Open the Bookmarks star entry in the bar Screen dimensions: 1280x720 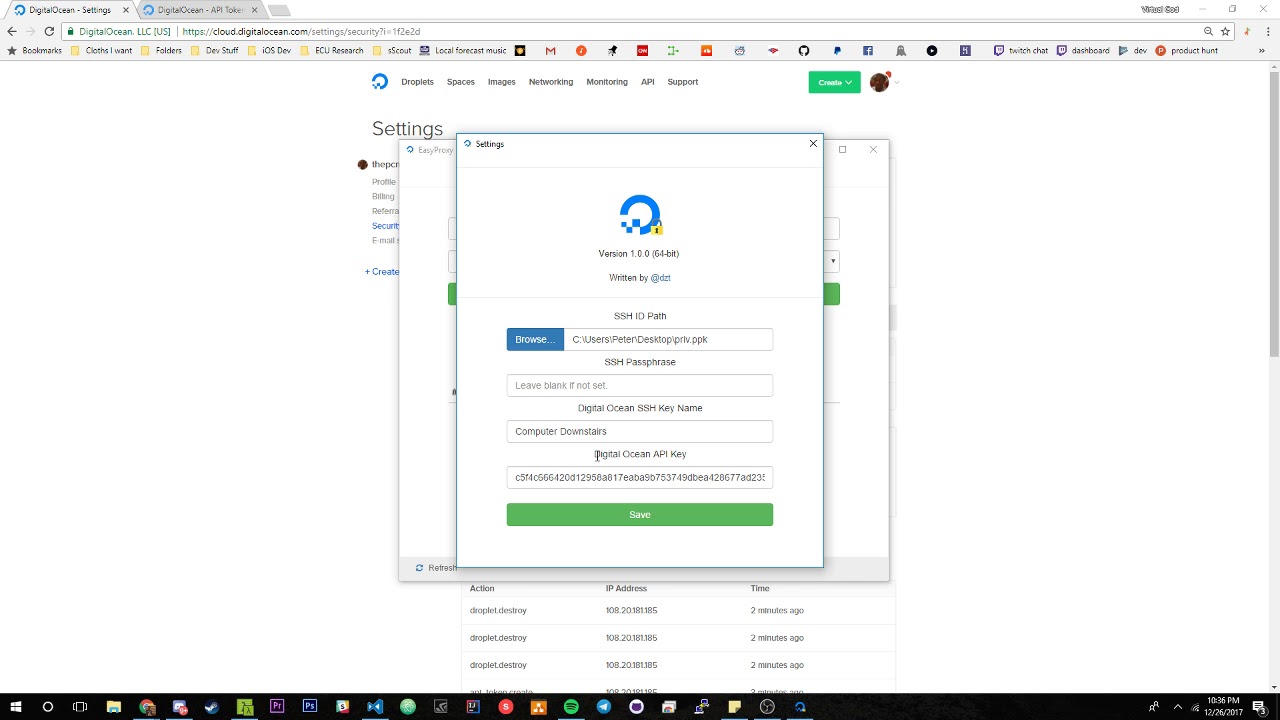click(34, 50)
